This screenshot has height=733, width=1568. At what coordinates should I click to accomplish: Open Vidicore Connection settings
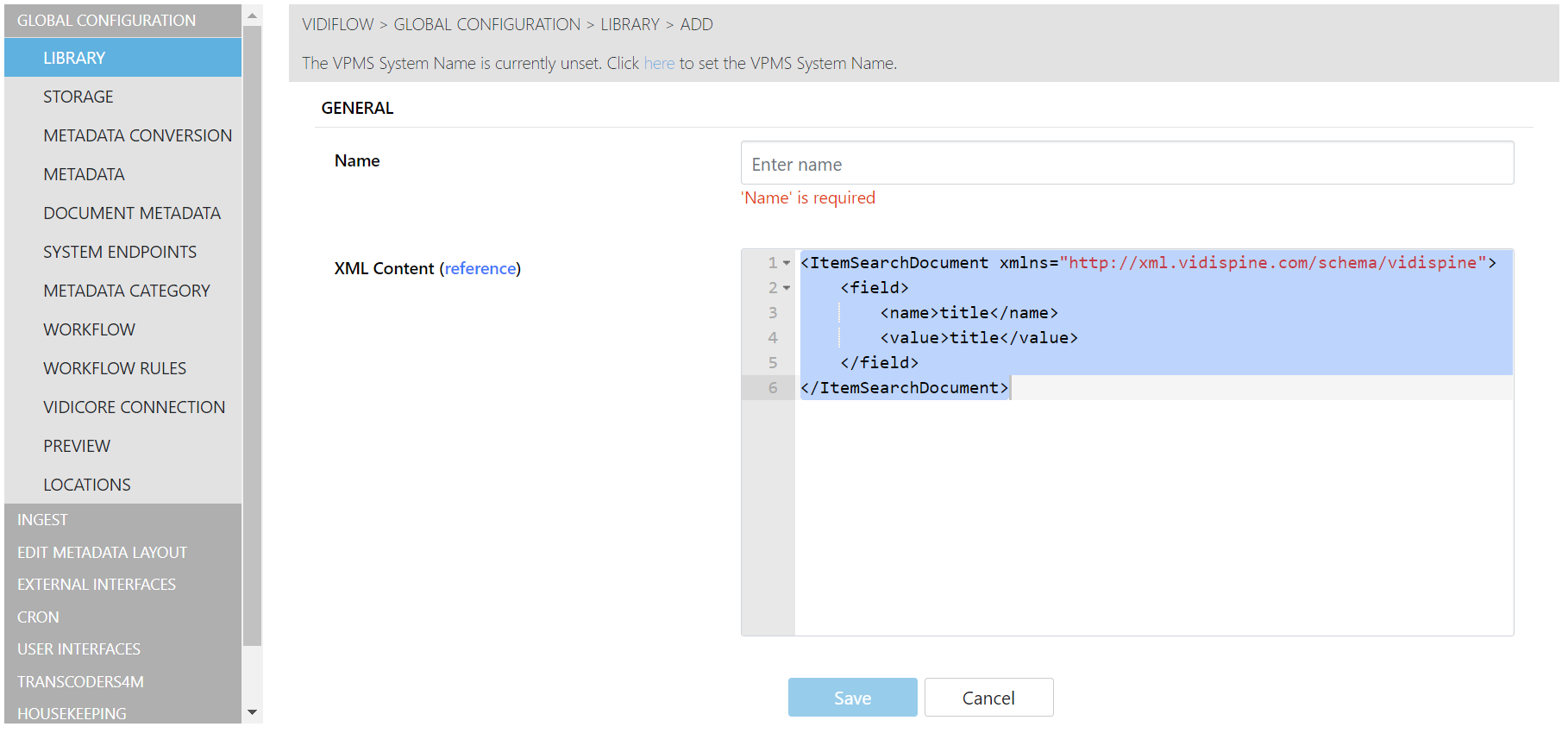point(134,408)
